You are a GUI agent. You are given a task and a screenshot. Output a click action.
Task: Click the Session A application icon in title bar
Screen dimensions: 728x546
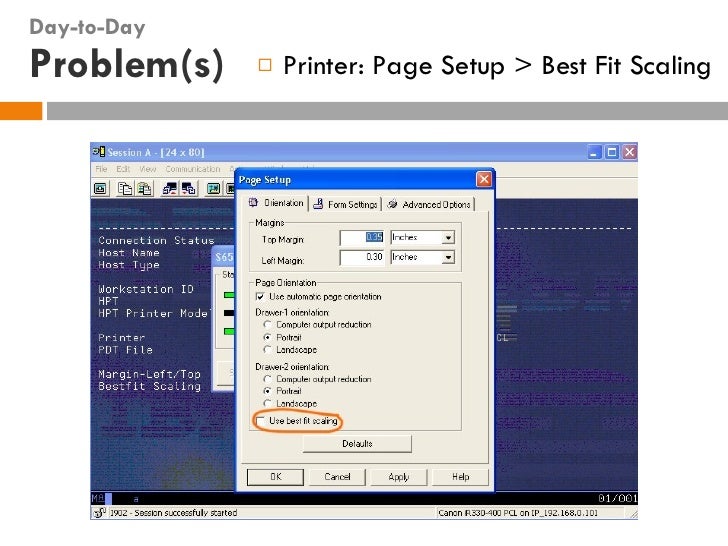99,152
